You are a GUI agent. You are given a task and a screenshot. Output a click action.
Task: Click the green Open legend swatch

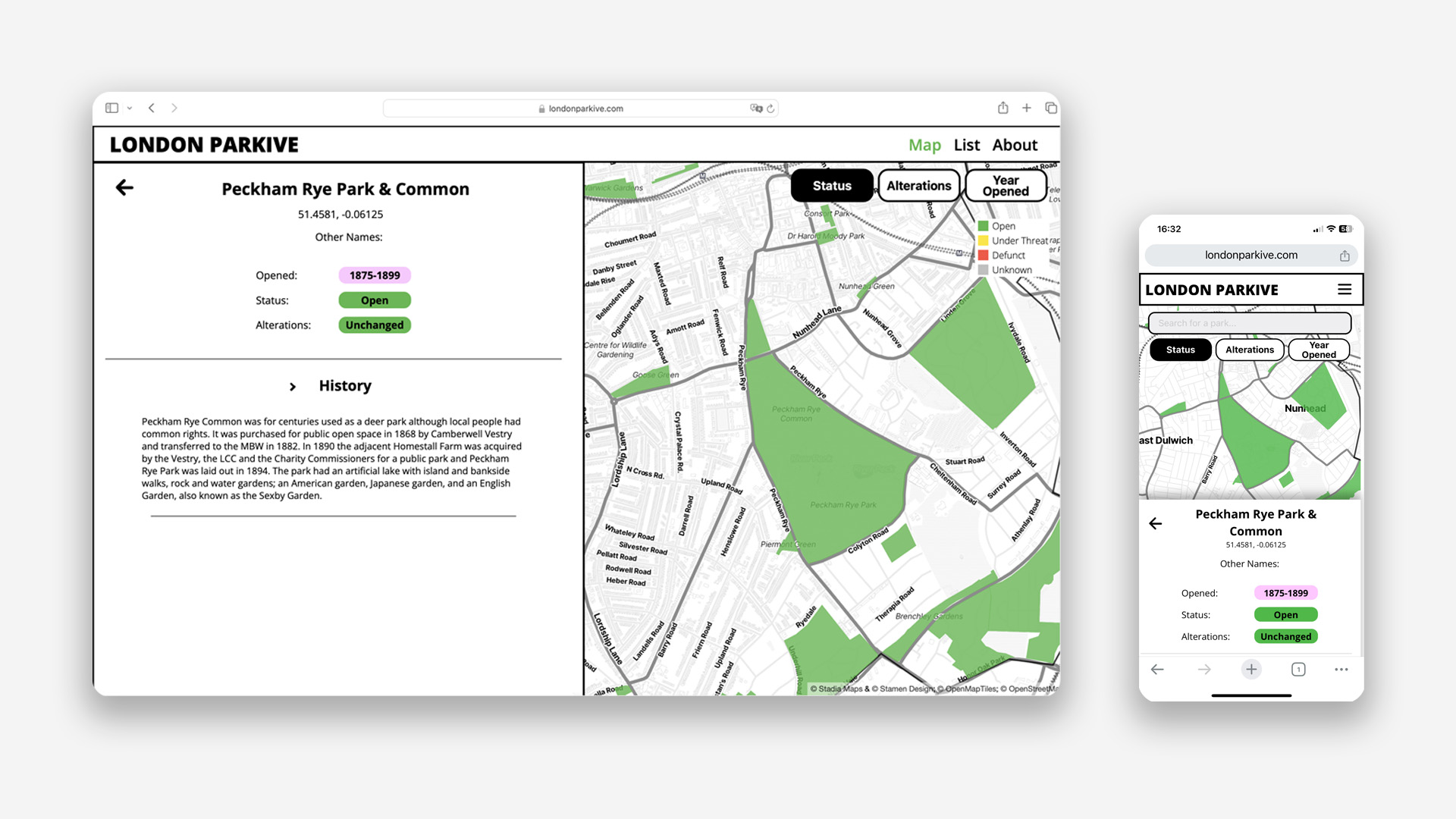coord(983,226)
